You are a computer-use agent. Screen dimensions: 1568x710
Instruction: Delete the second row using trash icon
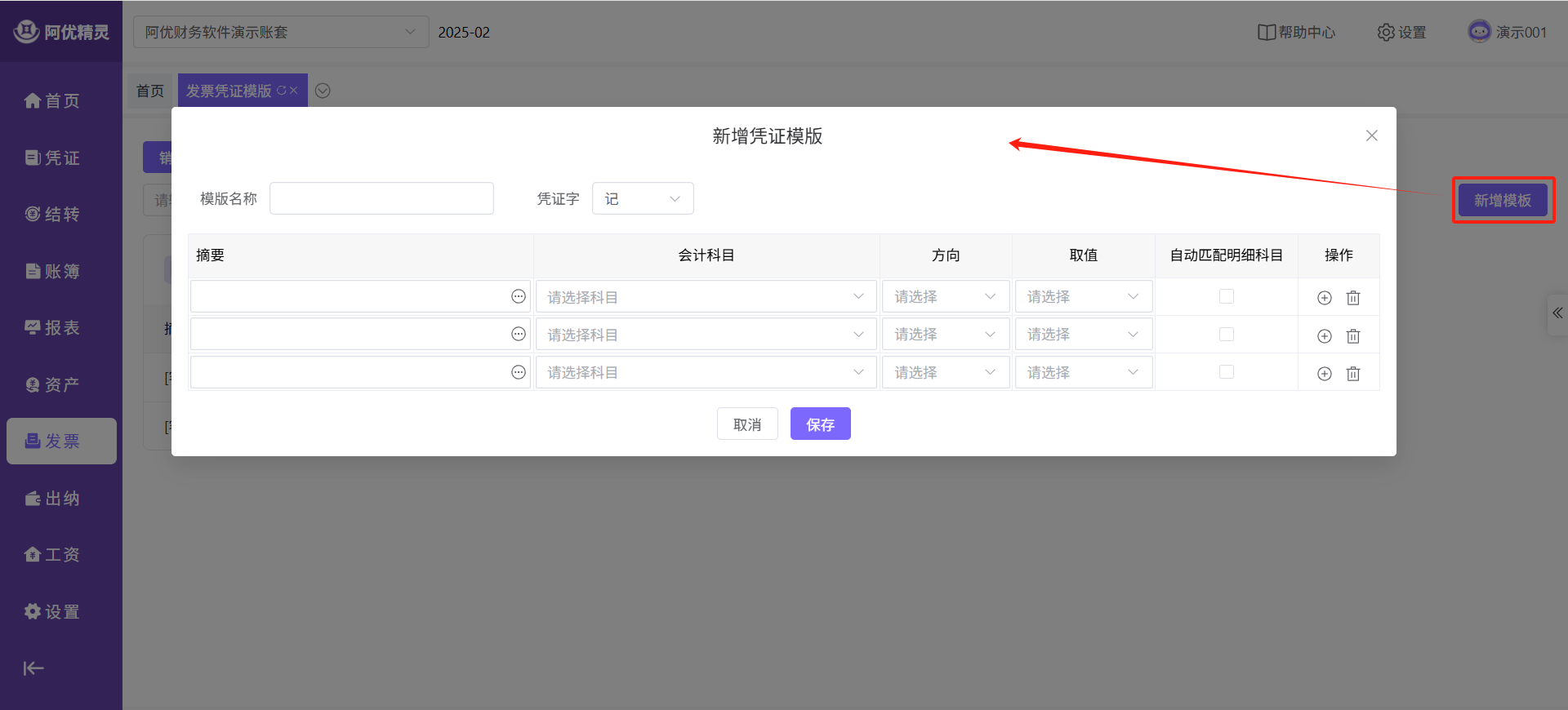tap(1353, 335)
